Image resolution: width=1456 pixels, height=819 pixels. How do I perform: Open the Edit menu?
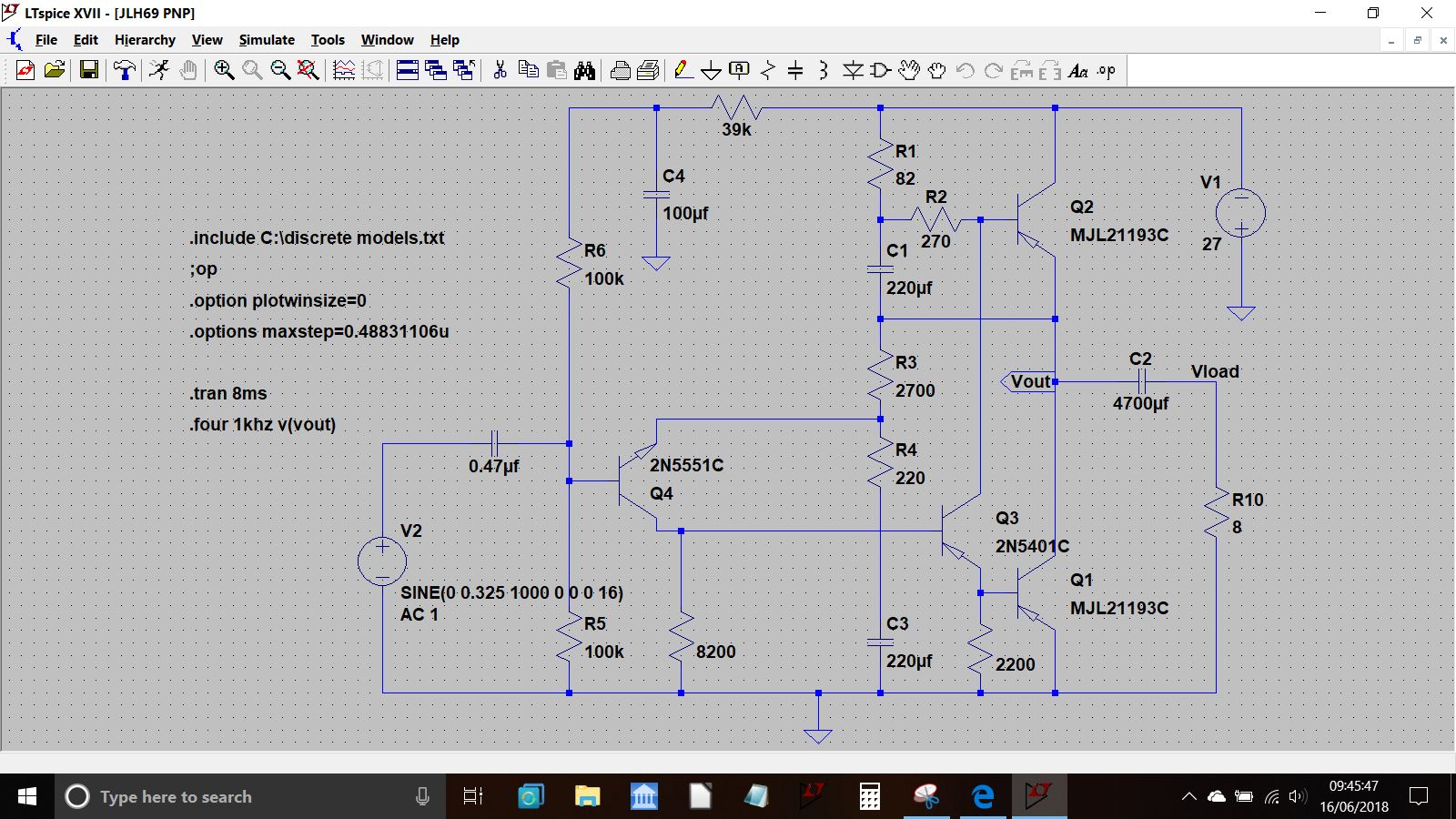[x=86, y=40]
